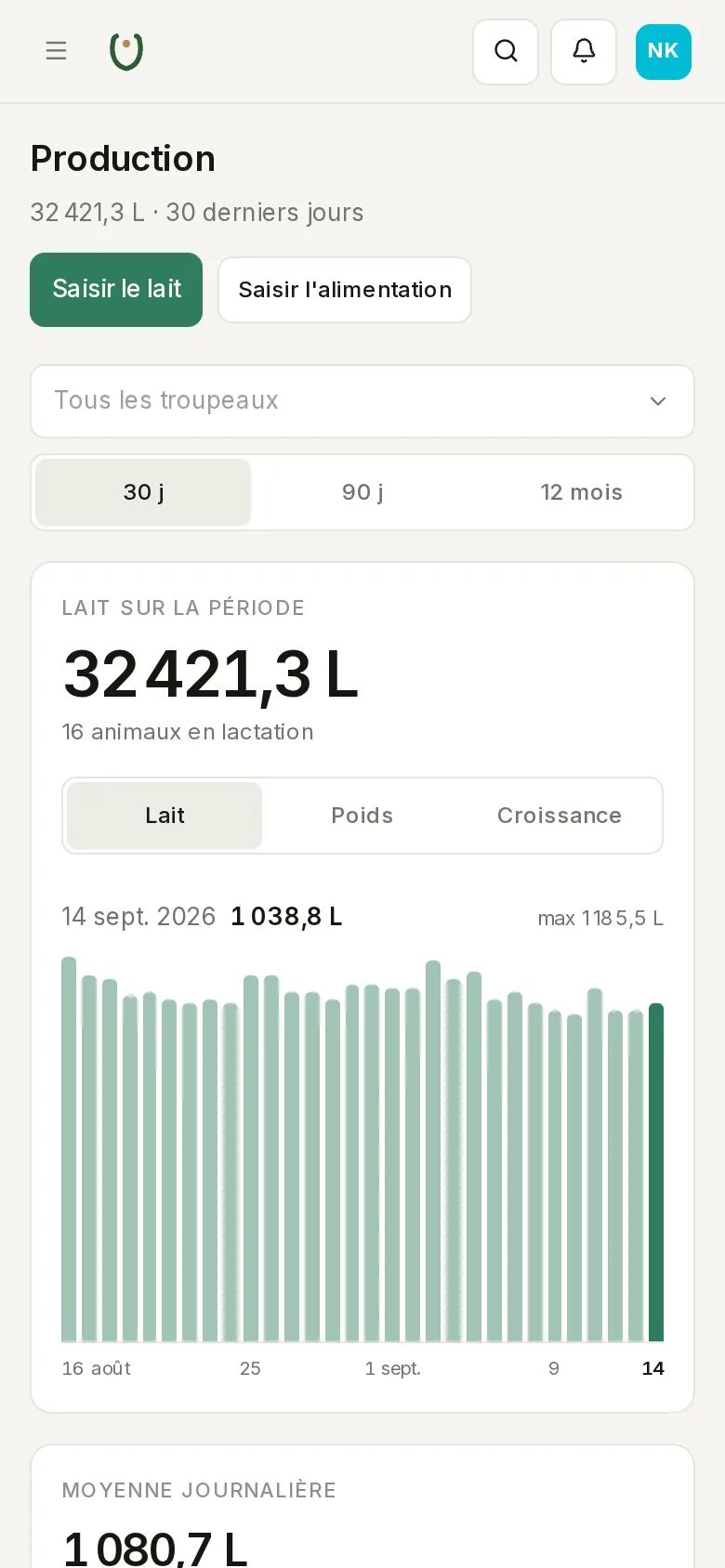Click the 25 date axis label
The height and width of the screenshot is (1568, 725).
250,1368
